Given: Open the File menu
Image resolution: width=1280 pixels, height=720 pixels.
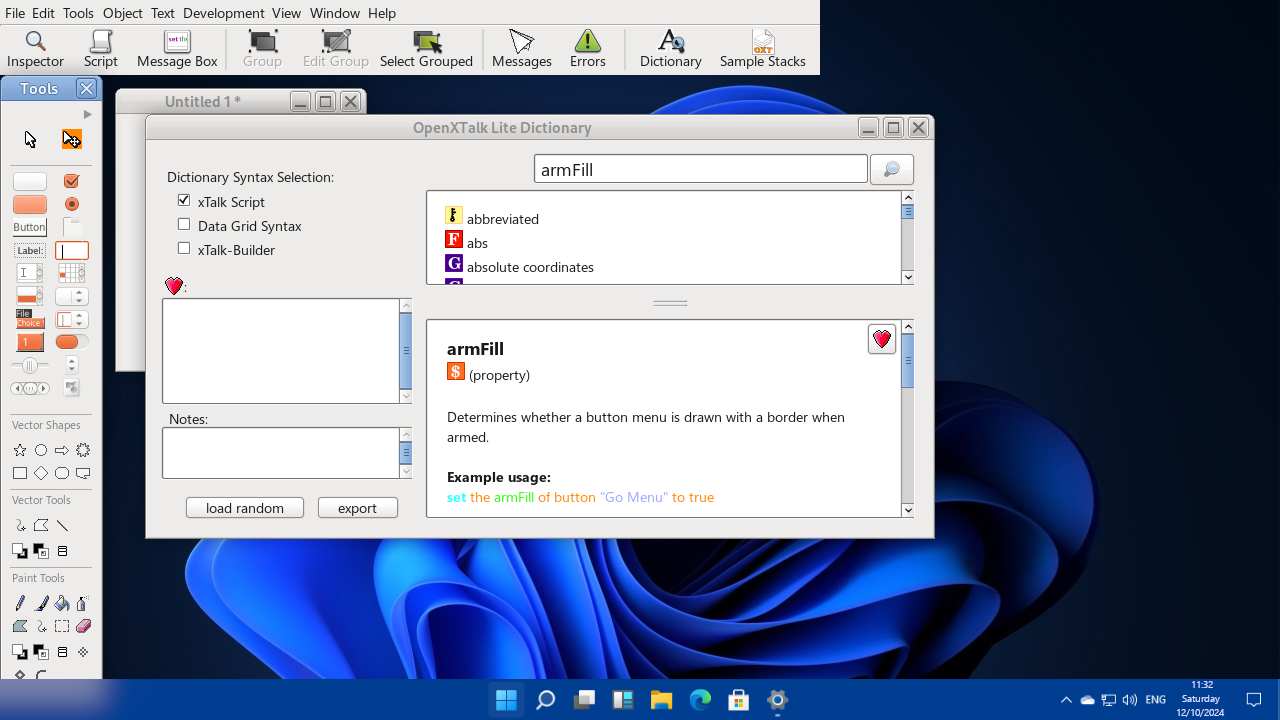Looking at the screenshot, I should point(15,13).
